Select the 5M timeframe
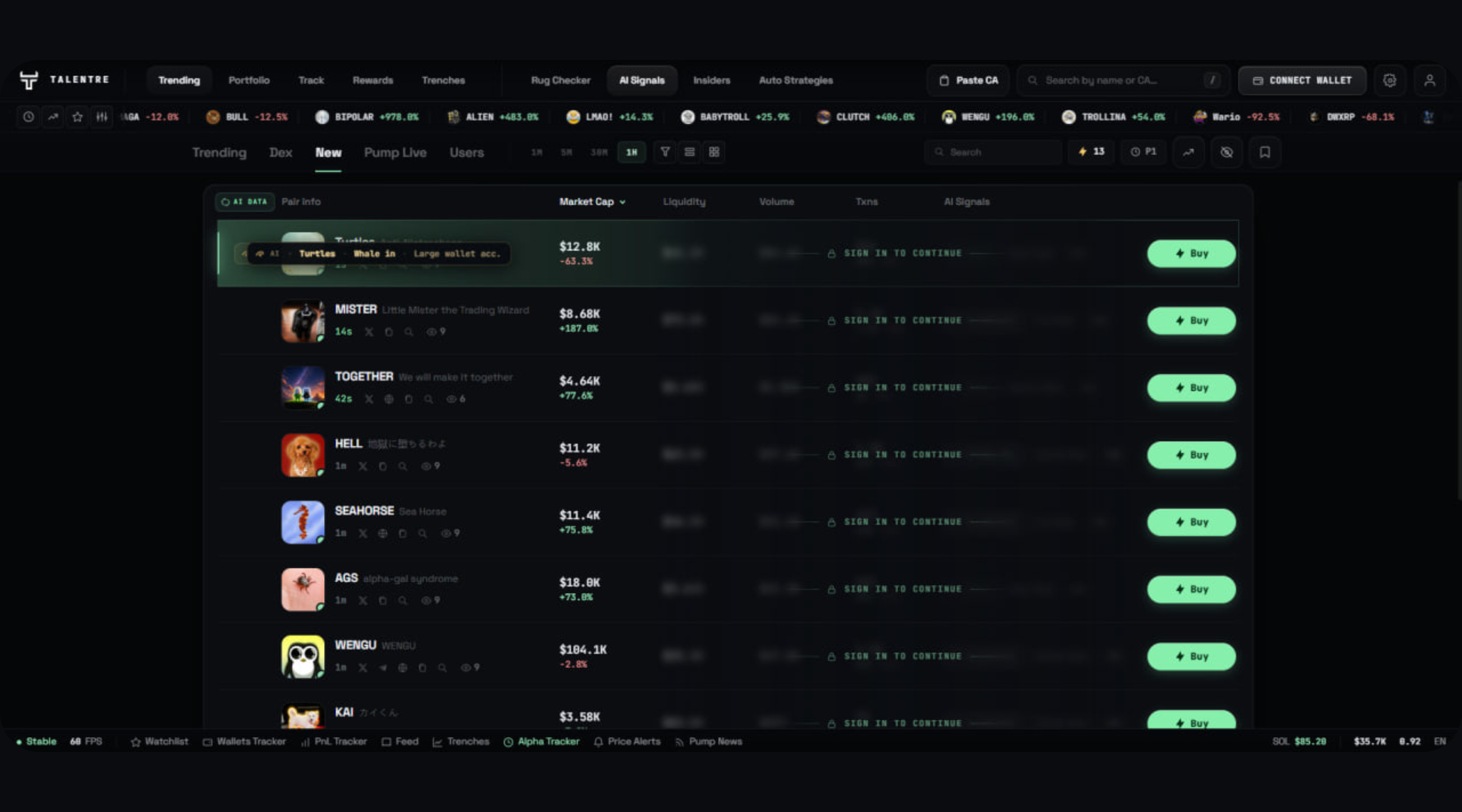 pyautogui.click(x=566, y=152)
